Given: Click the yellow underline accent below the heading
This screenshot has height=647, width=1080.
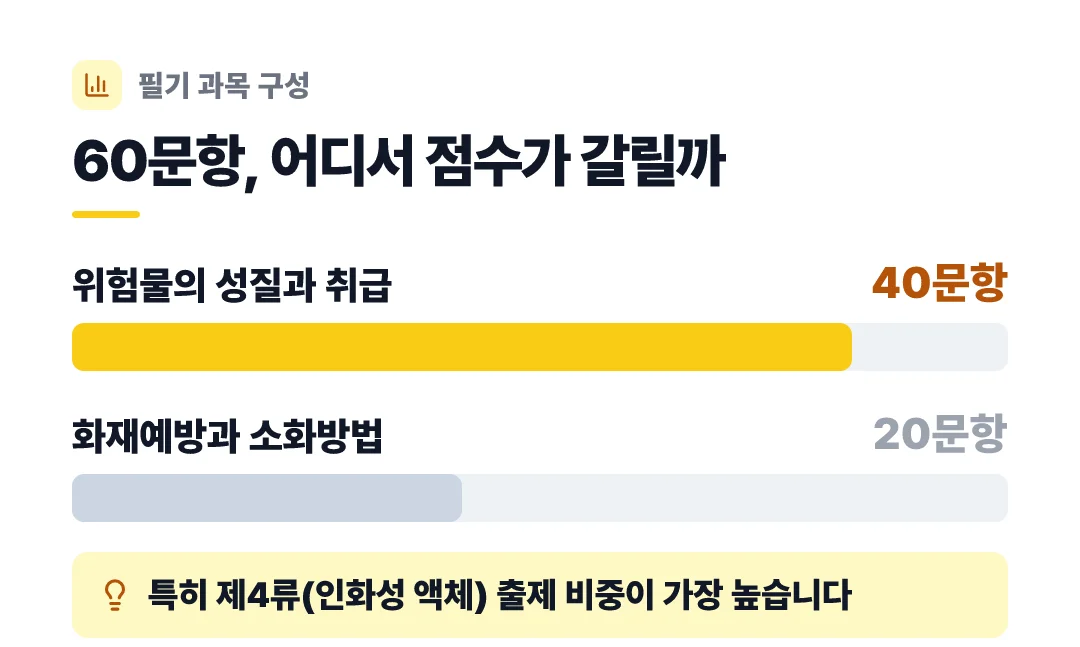Looking at the screenshot, I should coord(106,214).
